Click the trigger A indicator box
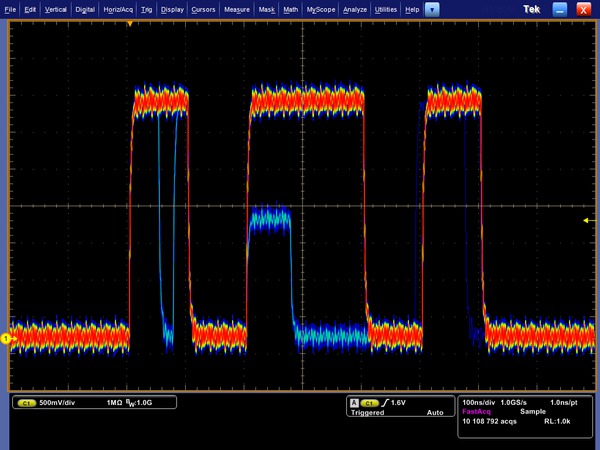 [x=353, y=402]
